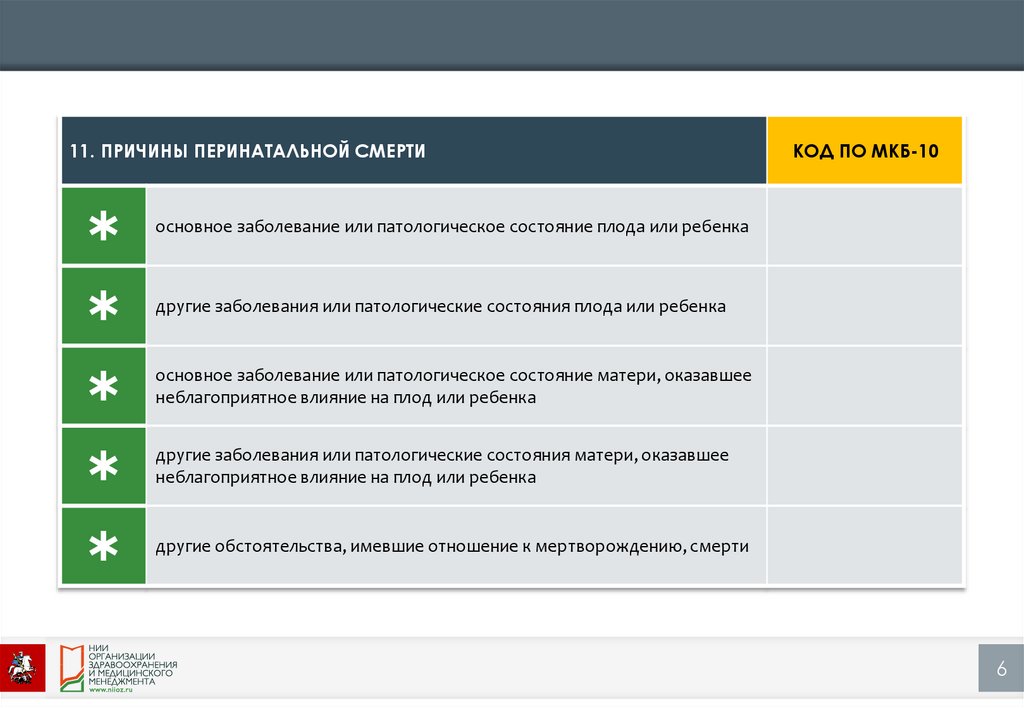Select the asterisk next to основное заболевание матери
Screen dimensions: 1024x708
coord(103,386)
